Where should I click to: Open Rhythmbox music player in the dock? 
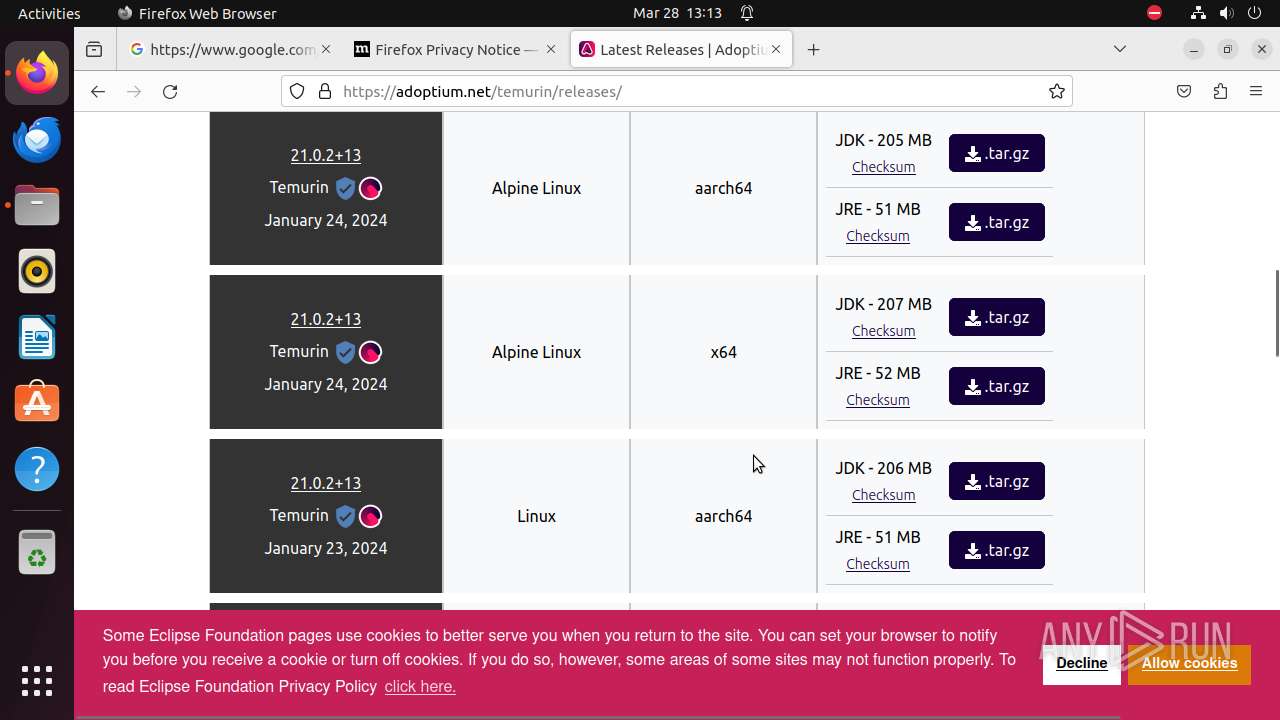pos(37,271)
